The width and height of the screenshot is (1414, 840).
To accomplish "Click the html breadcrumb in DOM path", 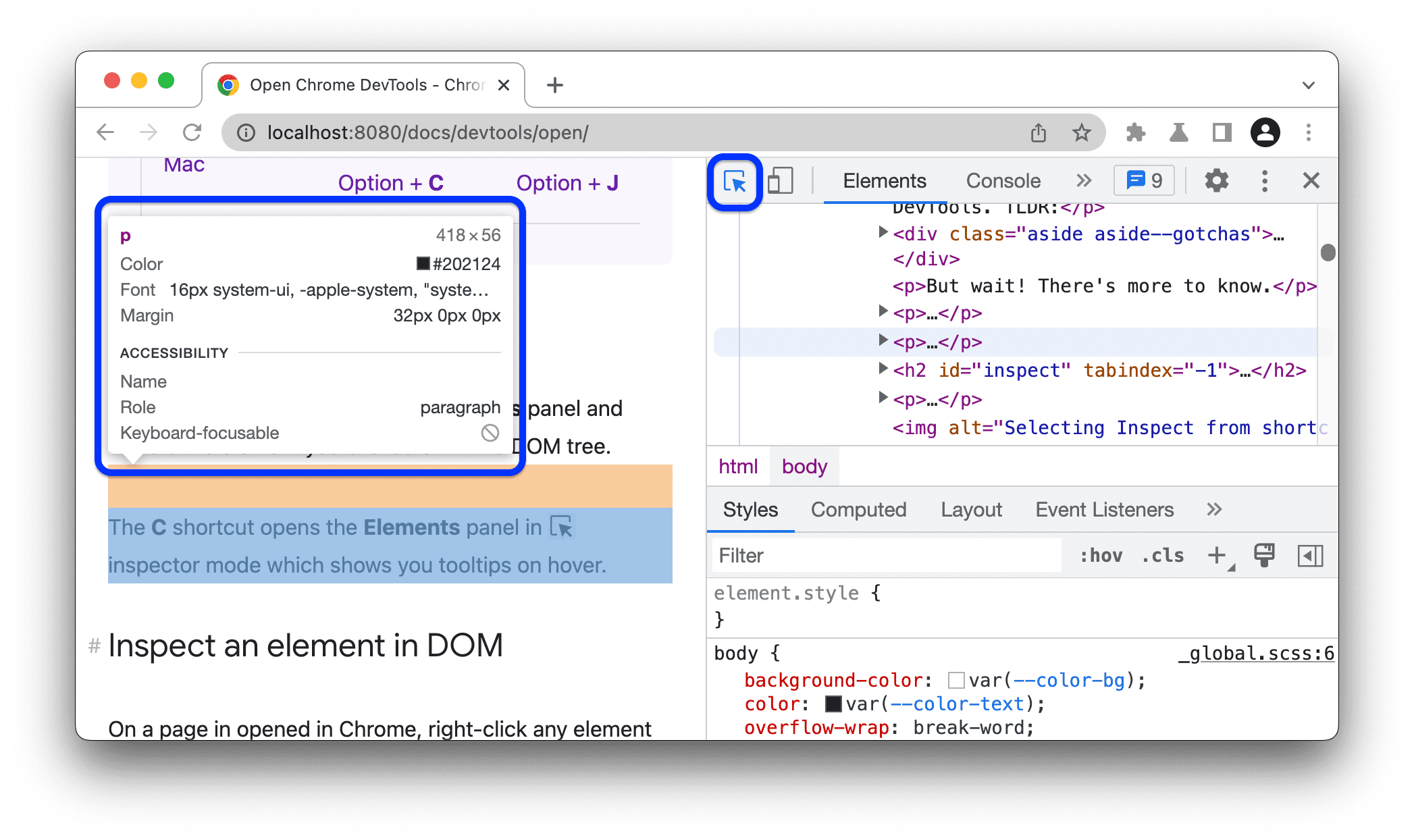I will (x=739, y=466).
